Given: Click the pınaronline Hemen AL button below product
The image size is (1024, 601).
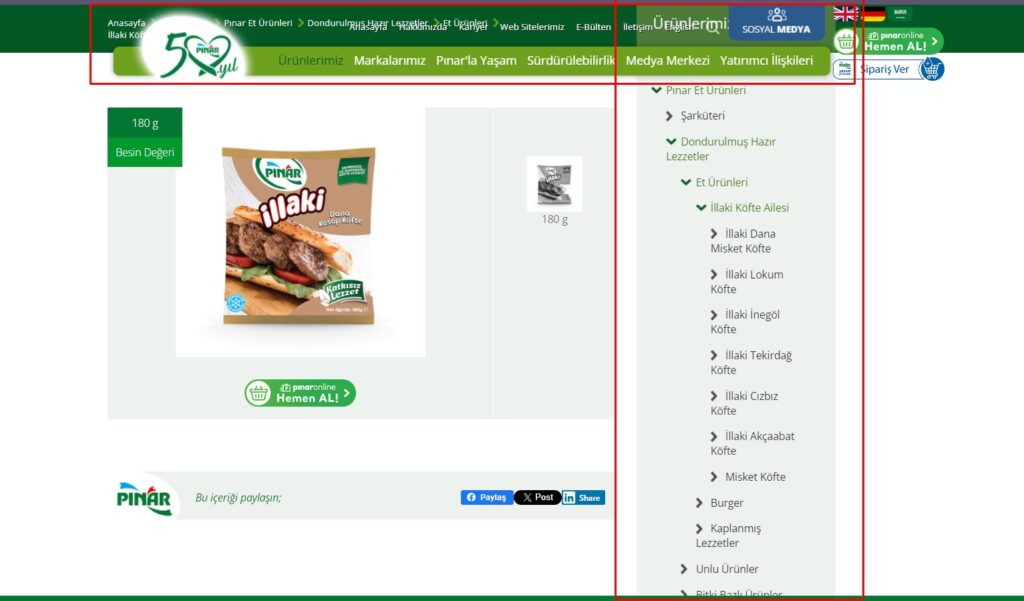Looking at the screenshot, I should (x=300, y=393).
